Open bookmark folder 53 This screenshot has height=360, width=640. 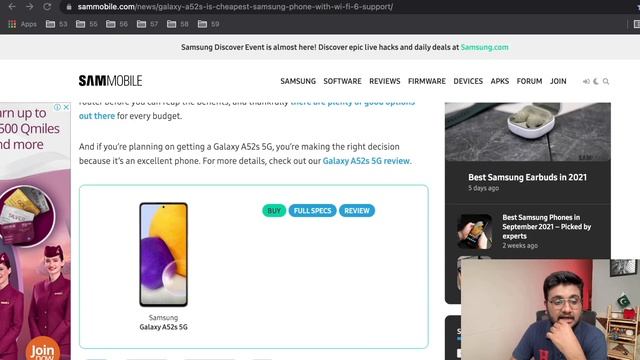56,24
